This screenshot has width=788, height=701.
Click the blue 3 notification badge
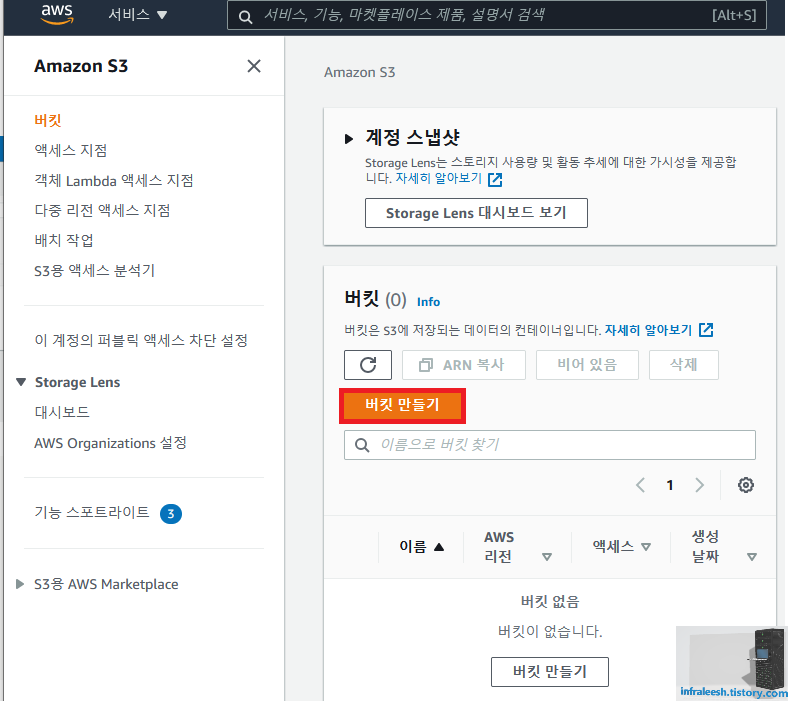point(171,514)
